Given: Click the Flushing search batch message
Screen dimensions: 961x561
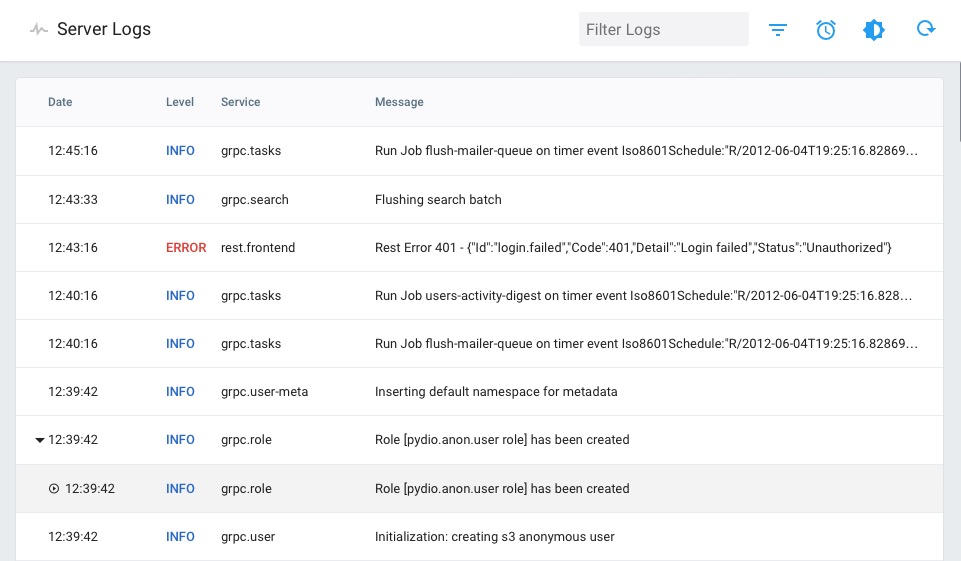Looking at the screenshot, I should click(438, 200).
